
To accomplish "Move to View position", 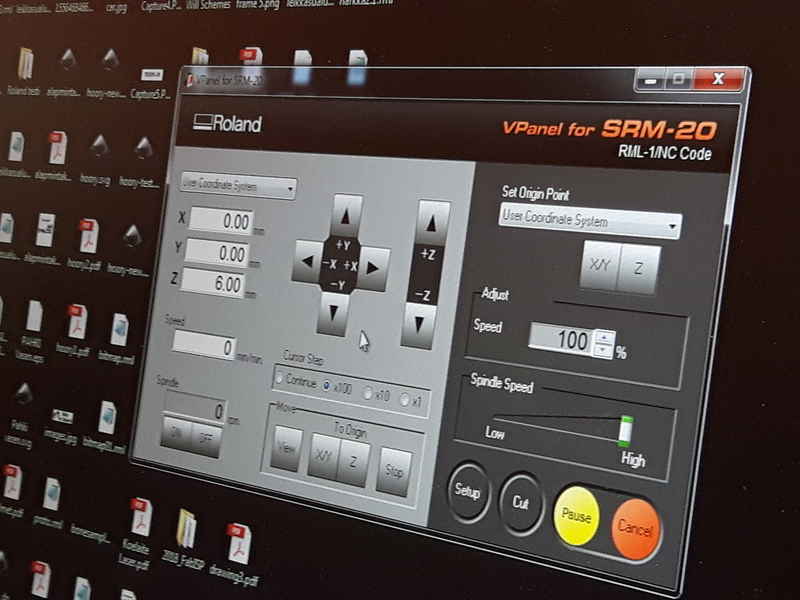I will point(287,449).
